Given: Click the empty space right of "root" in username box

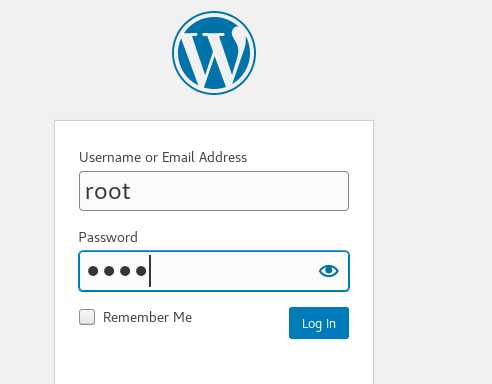Looking at the screenshot, I should (238, 191).
